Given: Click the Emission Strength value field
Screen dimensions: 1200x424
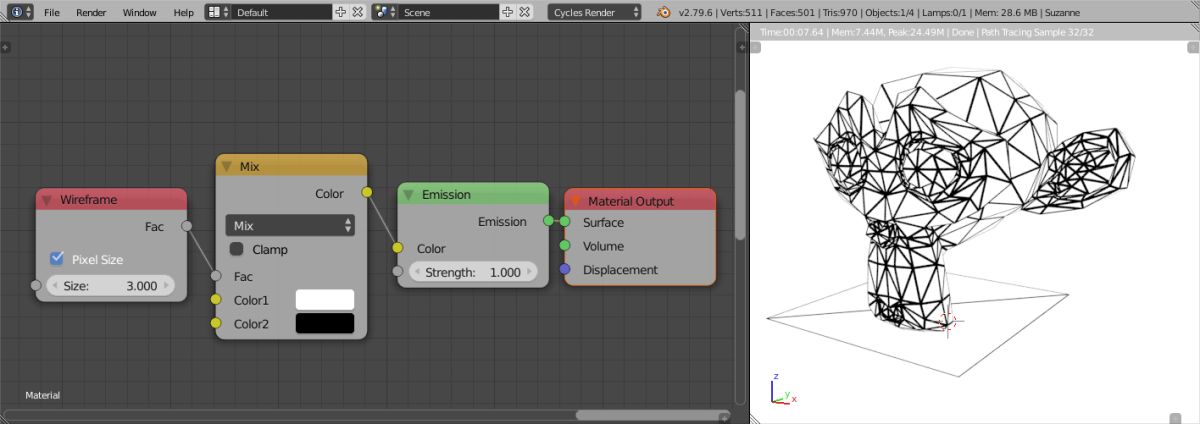Looking at the screenshot, I should tap(473, 272).
